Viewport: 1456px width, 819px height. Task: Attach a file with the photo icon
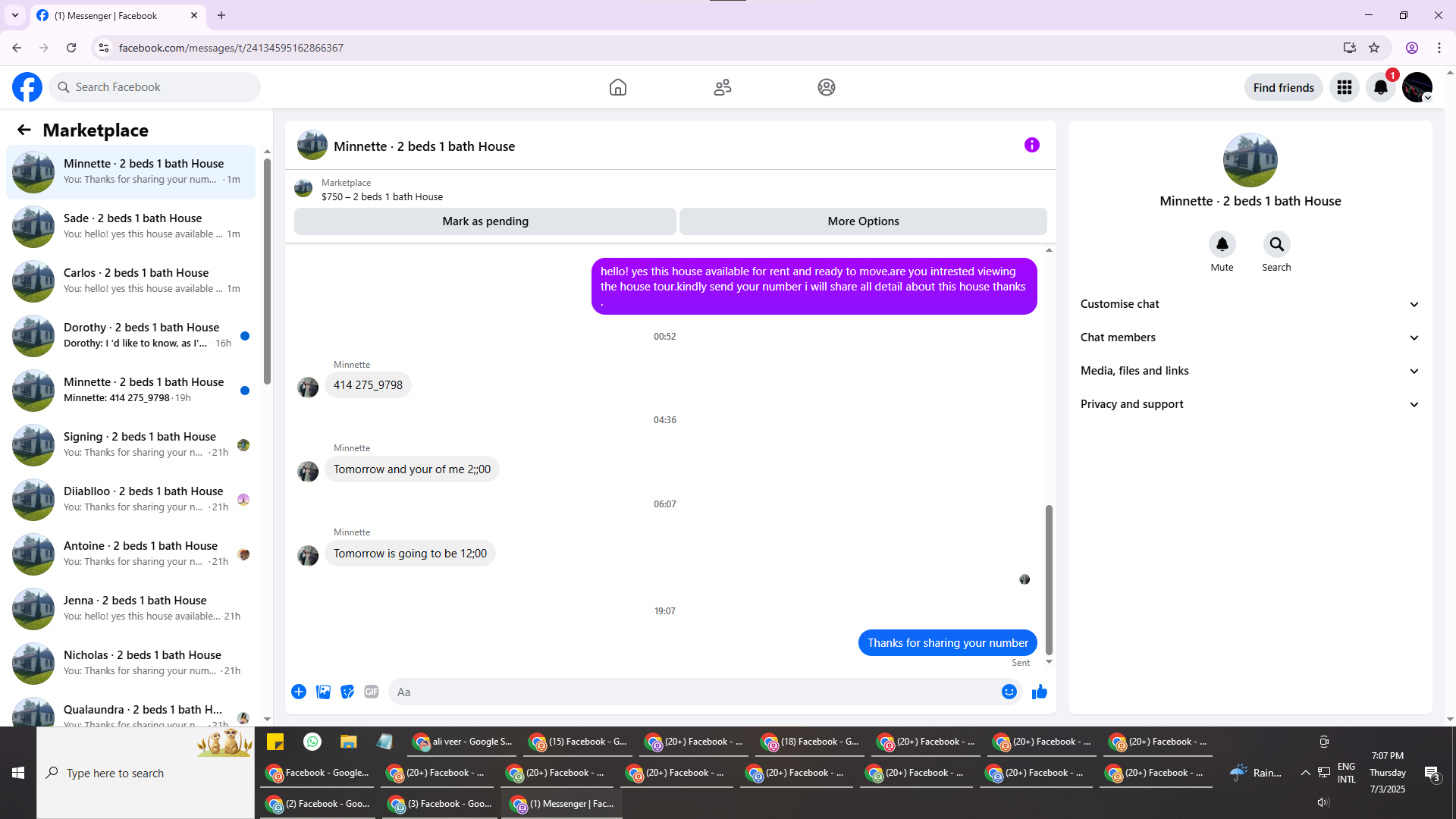click(x=323, y=692)
